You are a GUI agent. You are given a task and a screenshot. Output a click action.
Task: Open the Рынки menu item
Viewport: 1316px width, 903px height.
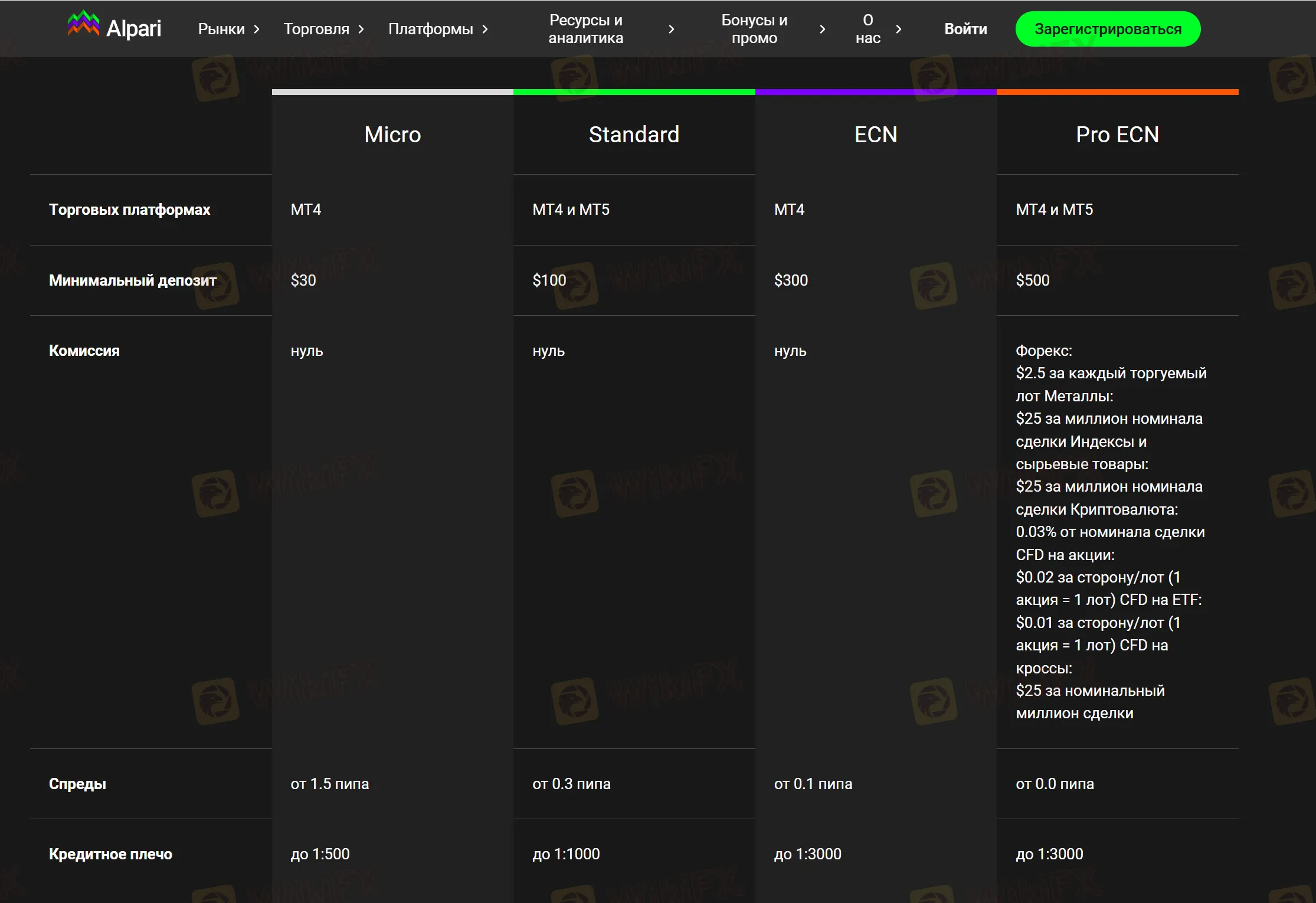(x=221, y=29)
